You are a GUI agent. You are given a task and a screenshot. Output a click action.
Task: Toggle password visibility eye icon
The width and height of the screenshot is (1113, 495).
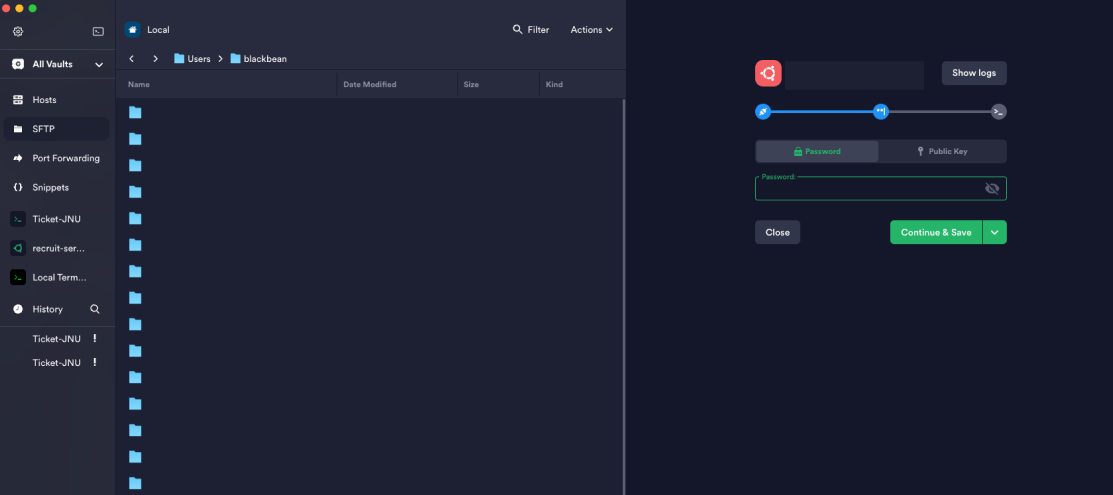992,188
